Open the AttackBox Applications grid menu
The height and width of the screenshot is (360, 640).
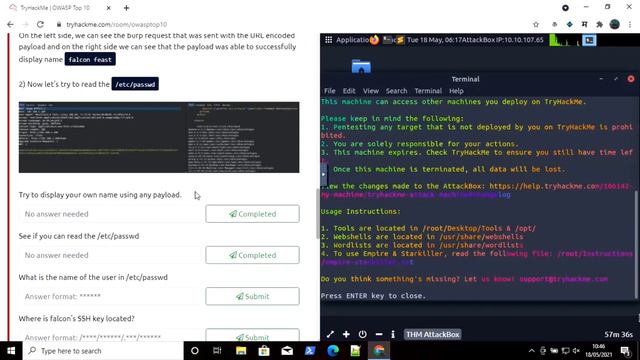coord(329,40)
